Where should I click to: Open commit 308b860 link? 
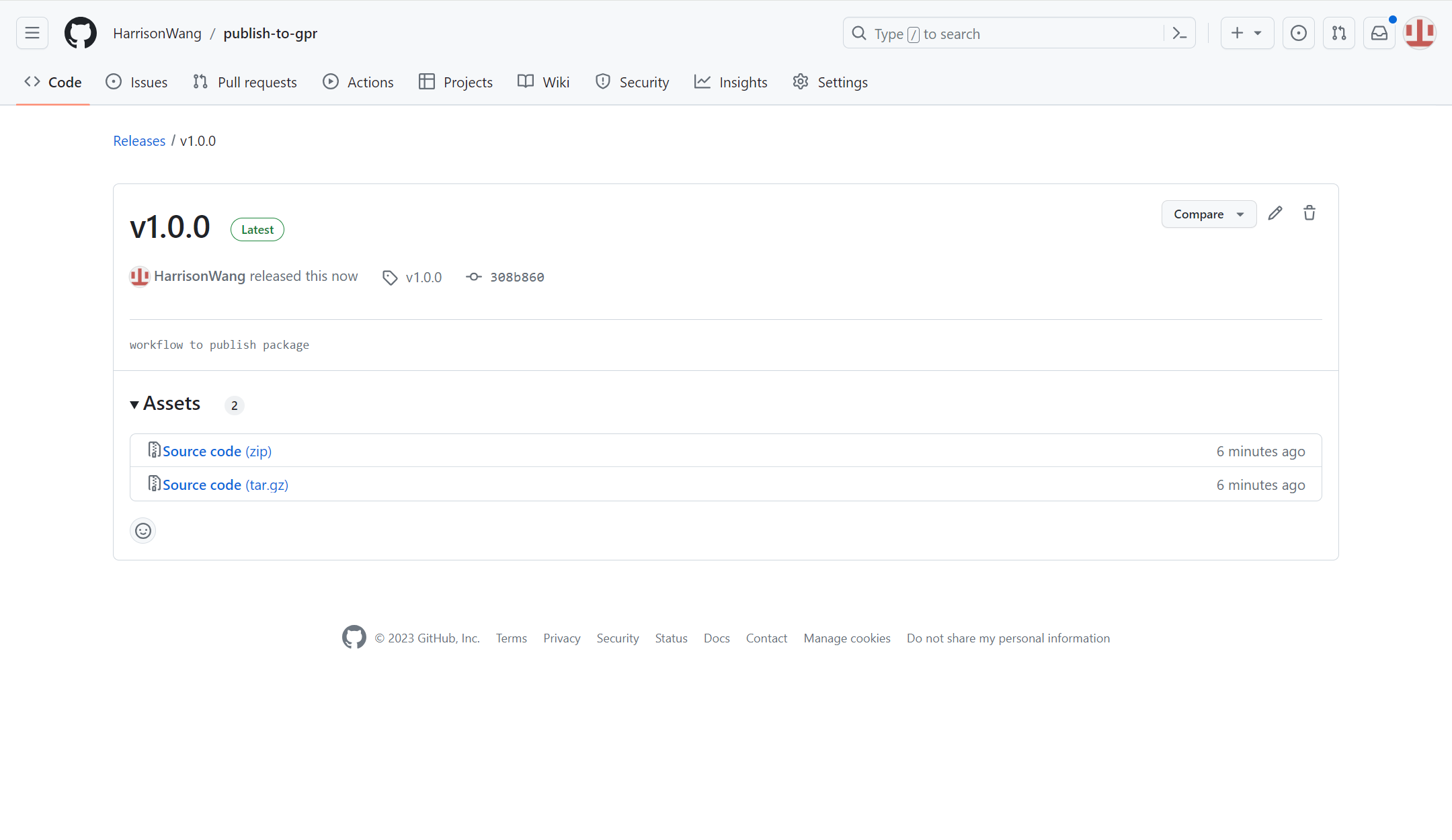516,277
